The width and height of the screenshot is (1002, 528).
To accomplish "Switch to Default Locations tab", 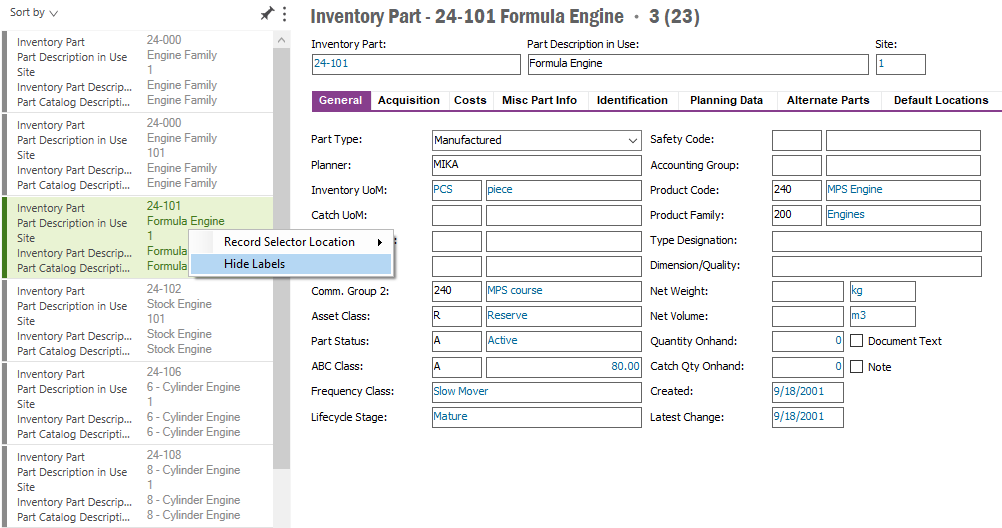I will point(940,100).
